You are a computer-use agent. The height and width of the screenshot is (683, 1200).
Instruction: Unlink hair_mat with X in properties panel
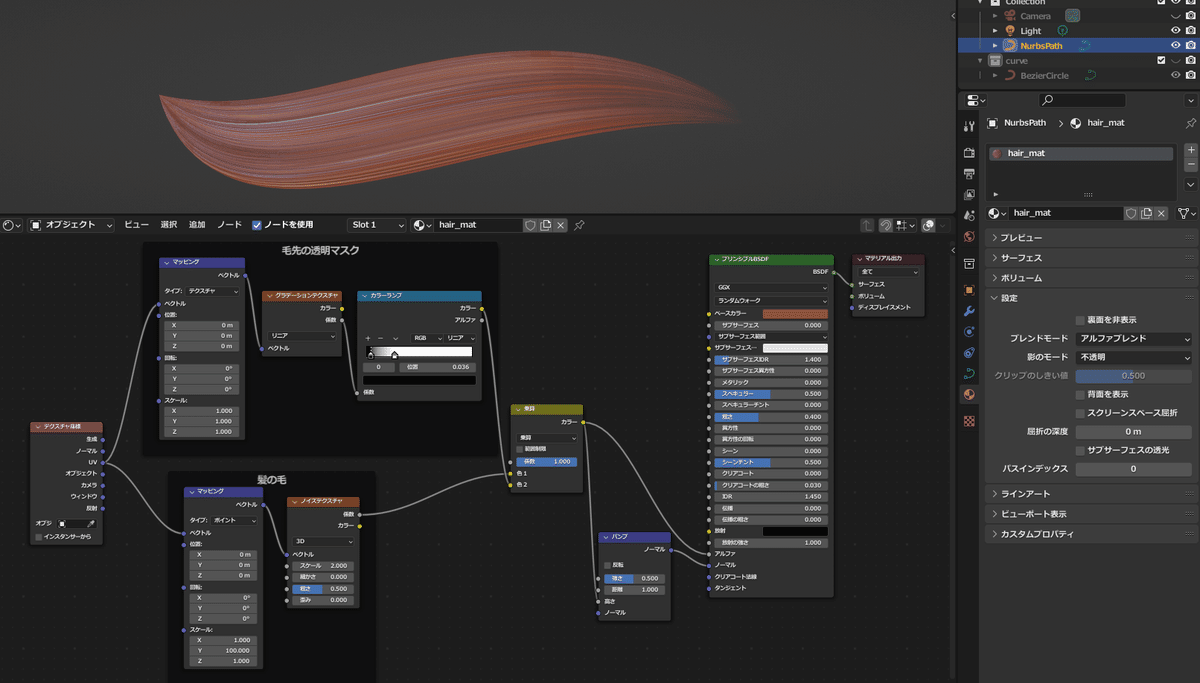click(x=1163, y=213)
